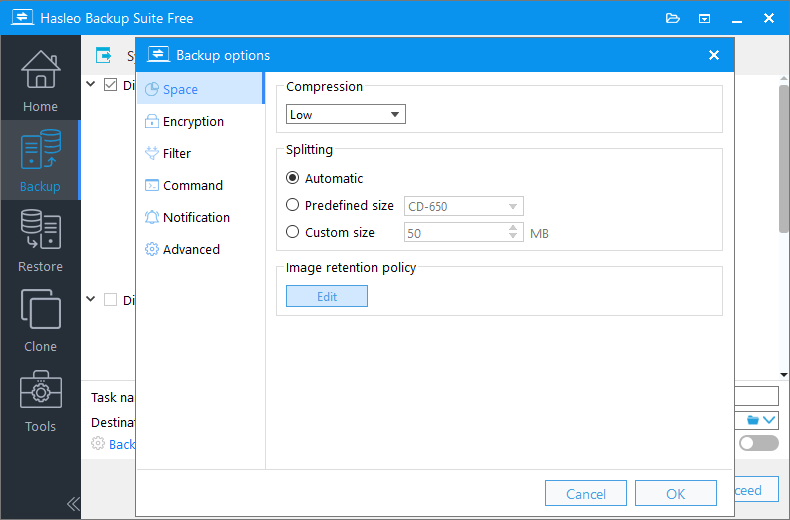Toggle the switch at bottom right
This screenshot has width=790, height=520.
[x=758, y=443]
